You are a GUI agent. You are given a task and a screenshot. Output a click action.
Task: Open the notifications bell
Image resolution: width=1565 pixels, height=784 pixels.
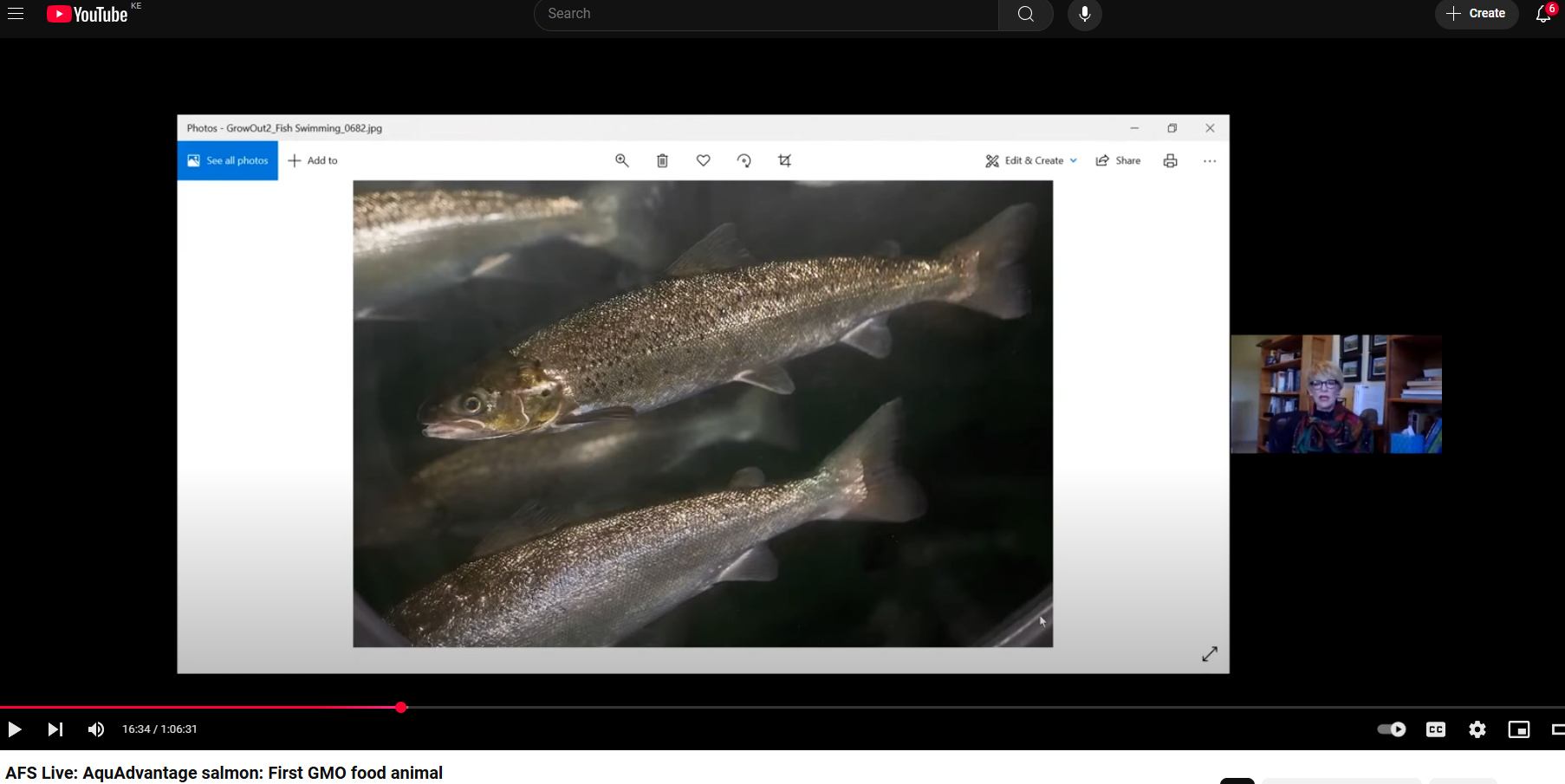pyautogui.click(x=1544, y=14)
